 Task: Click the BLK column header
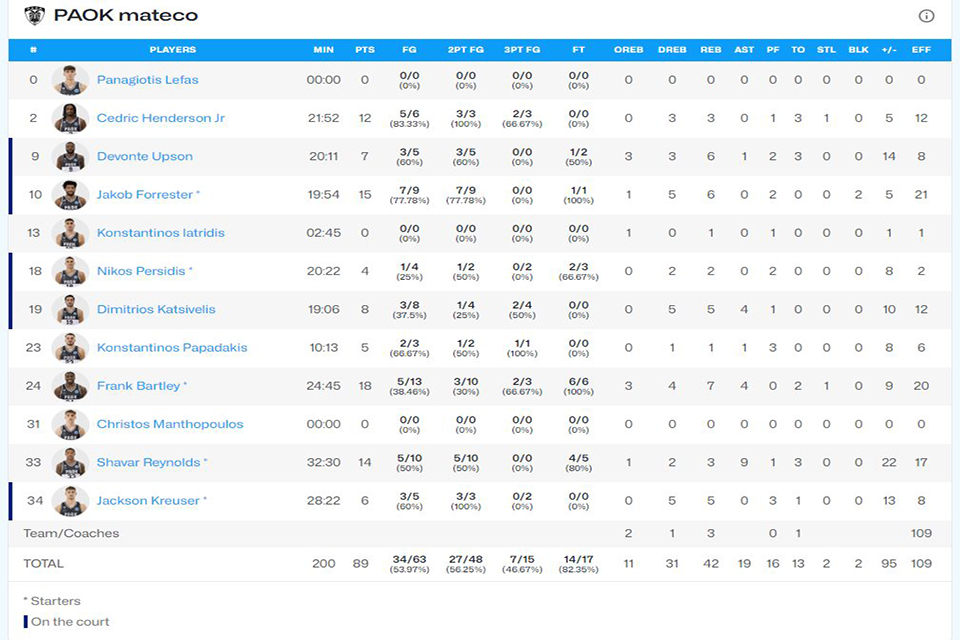[x=858, y=50]
